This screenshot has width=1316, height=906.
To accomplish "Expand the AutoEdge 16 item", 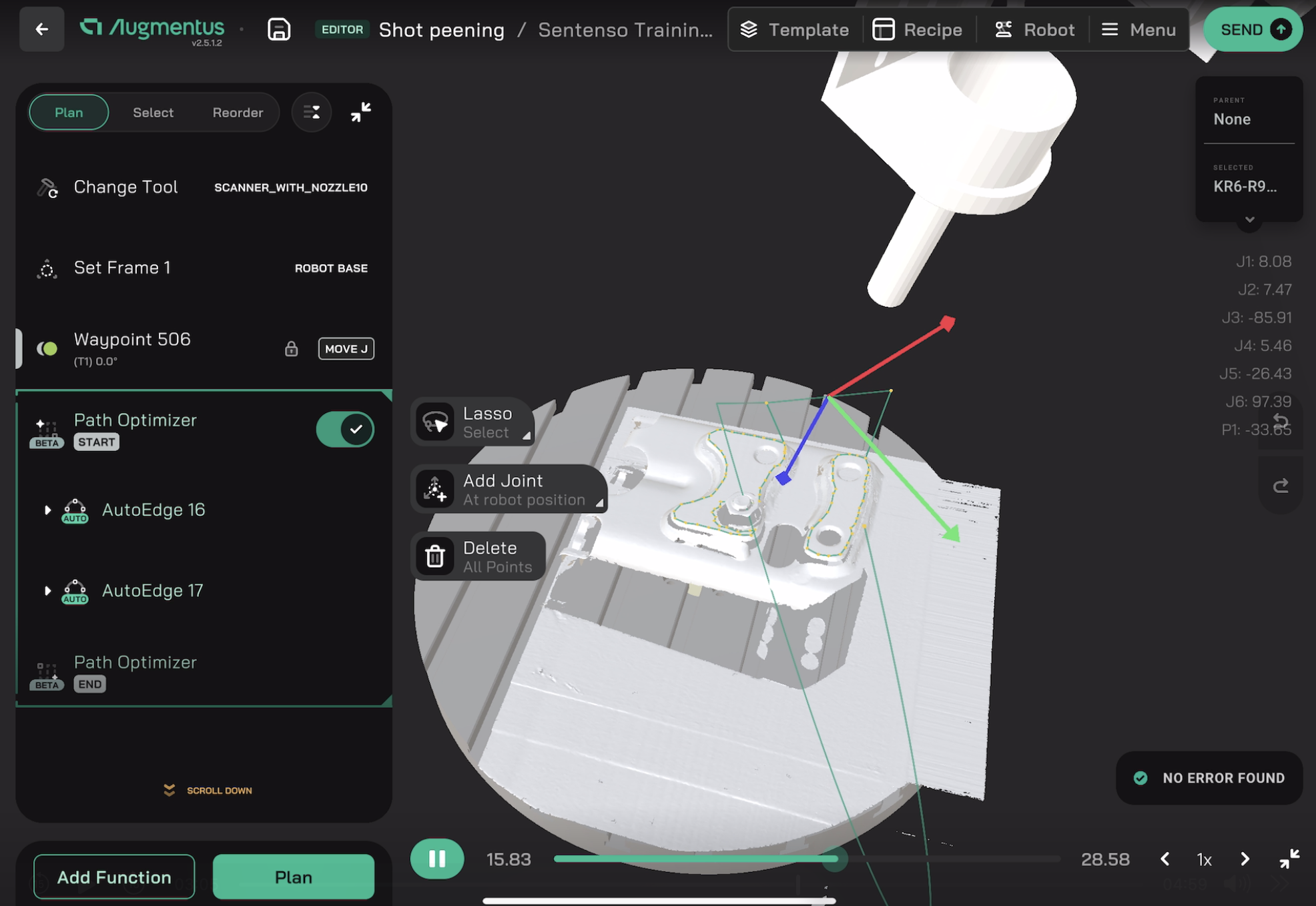I will (x=47, y=510).
